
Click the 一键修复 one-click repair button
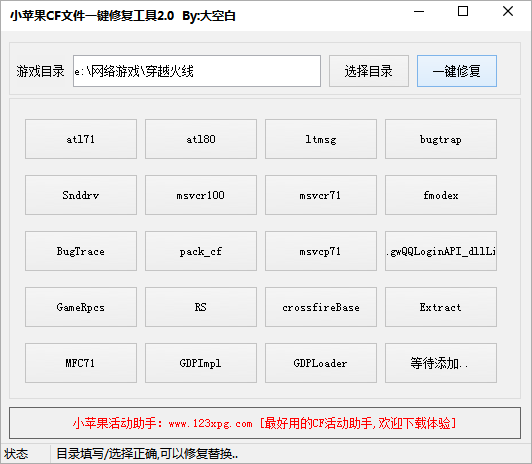[457, 71]
